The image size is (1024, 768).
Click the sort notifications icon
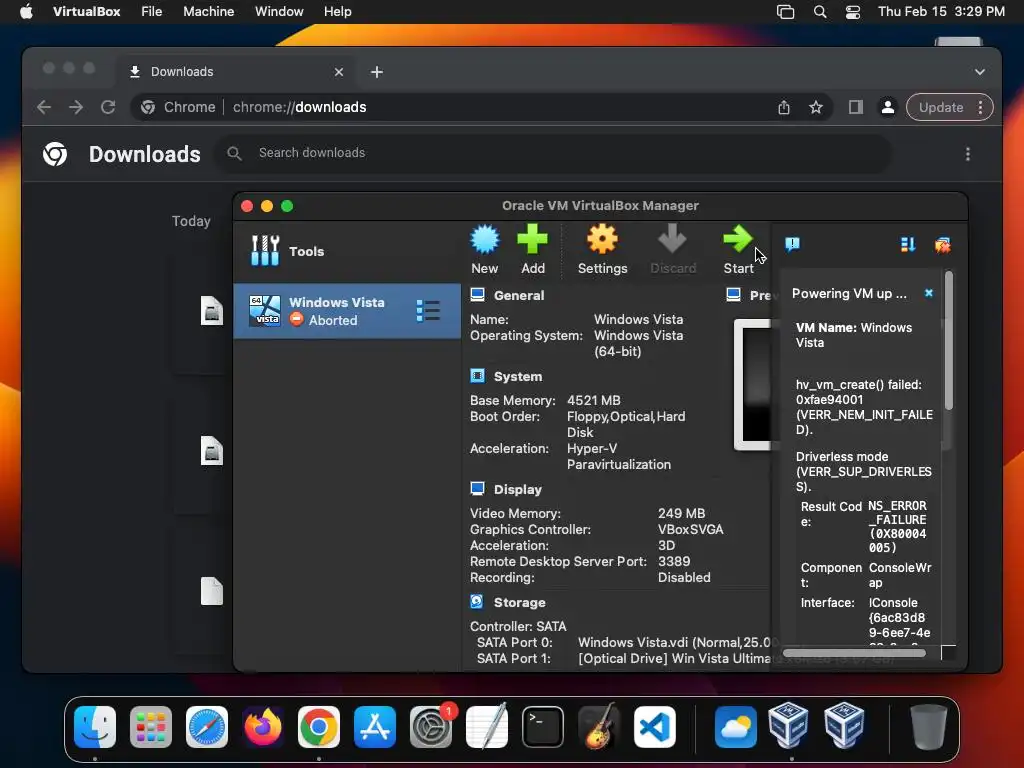click(x=908, y=245)
